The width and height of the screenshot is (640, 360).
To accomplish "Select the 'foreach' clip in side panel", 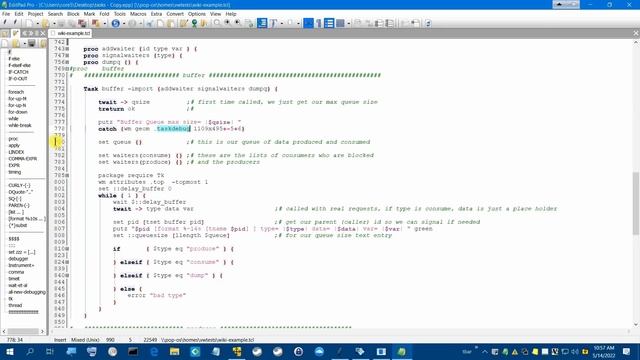I will 16,92.
